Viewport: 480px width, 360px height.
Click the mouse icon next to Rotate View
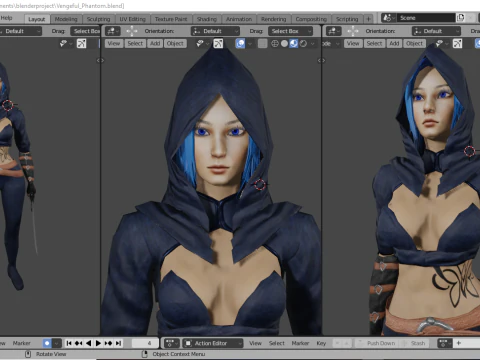point(28,354)
